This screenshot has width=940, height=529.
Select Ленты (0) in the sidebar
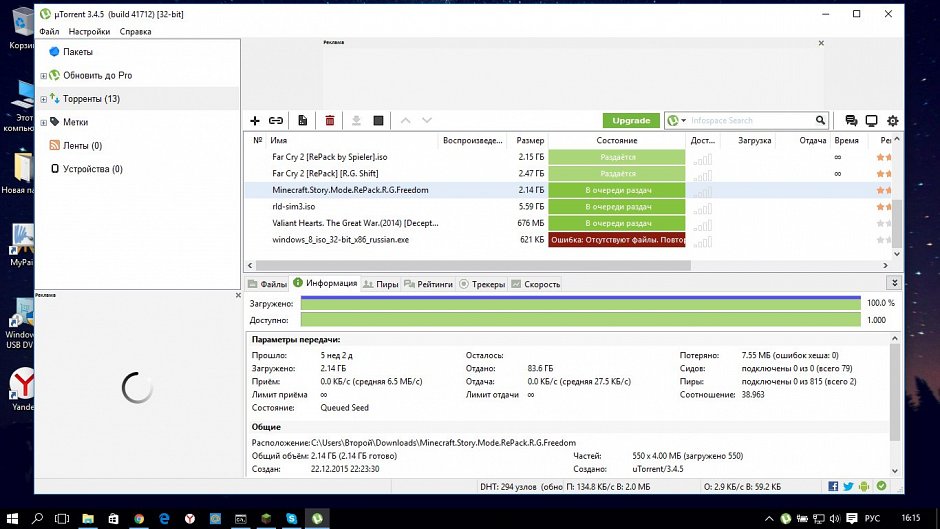82,146
